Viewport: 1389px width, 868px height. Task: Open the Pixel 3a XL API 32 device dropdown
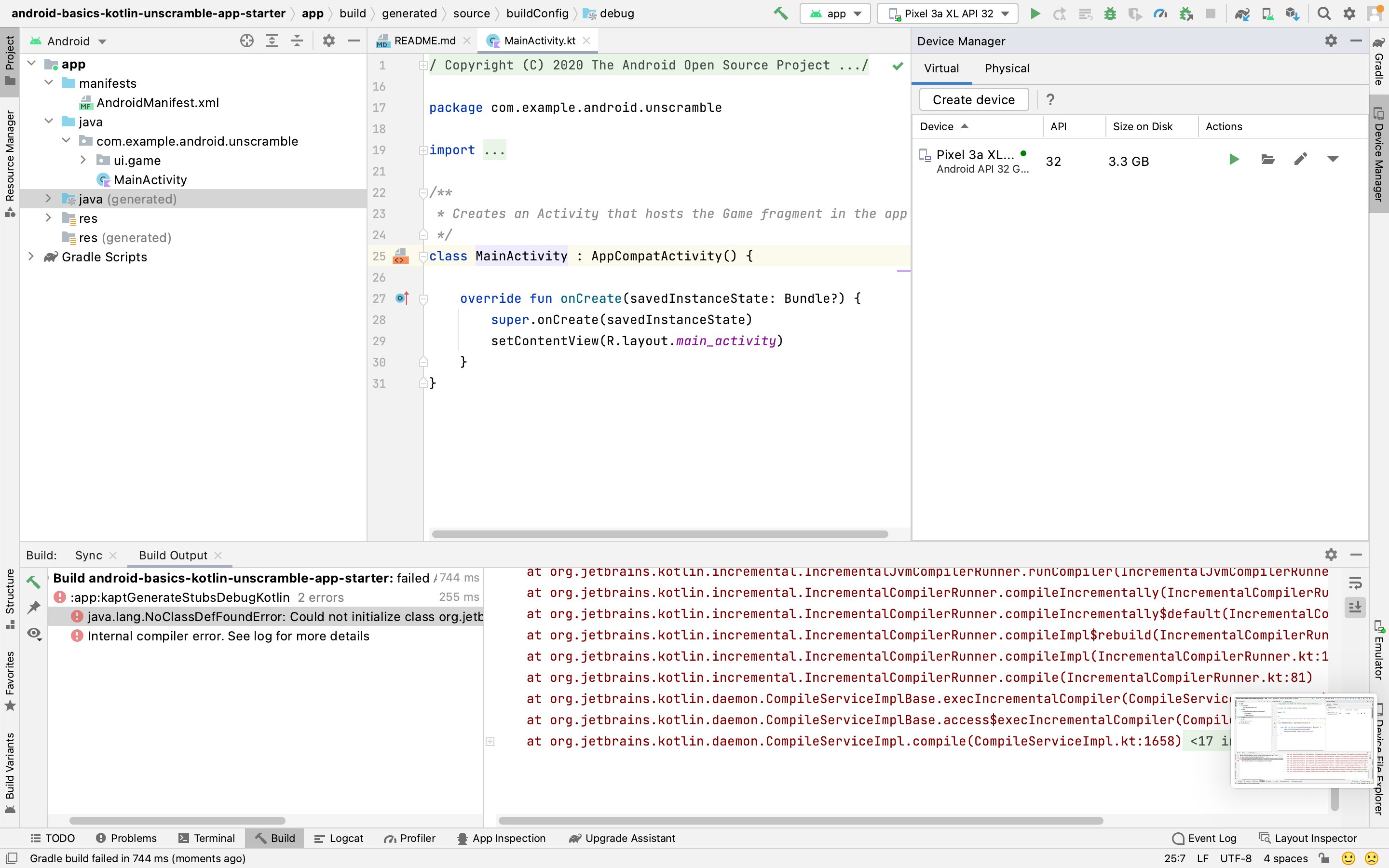click(948, 13)
